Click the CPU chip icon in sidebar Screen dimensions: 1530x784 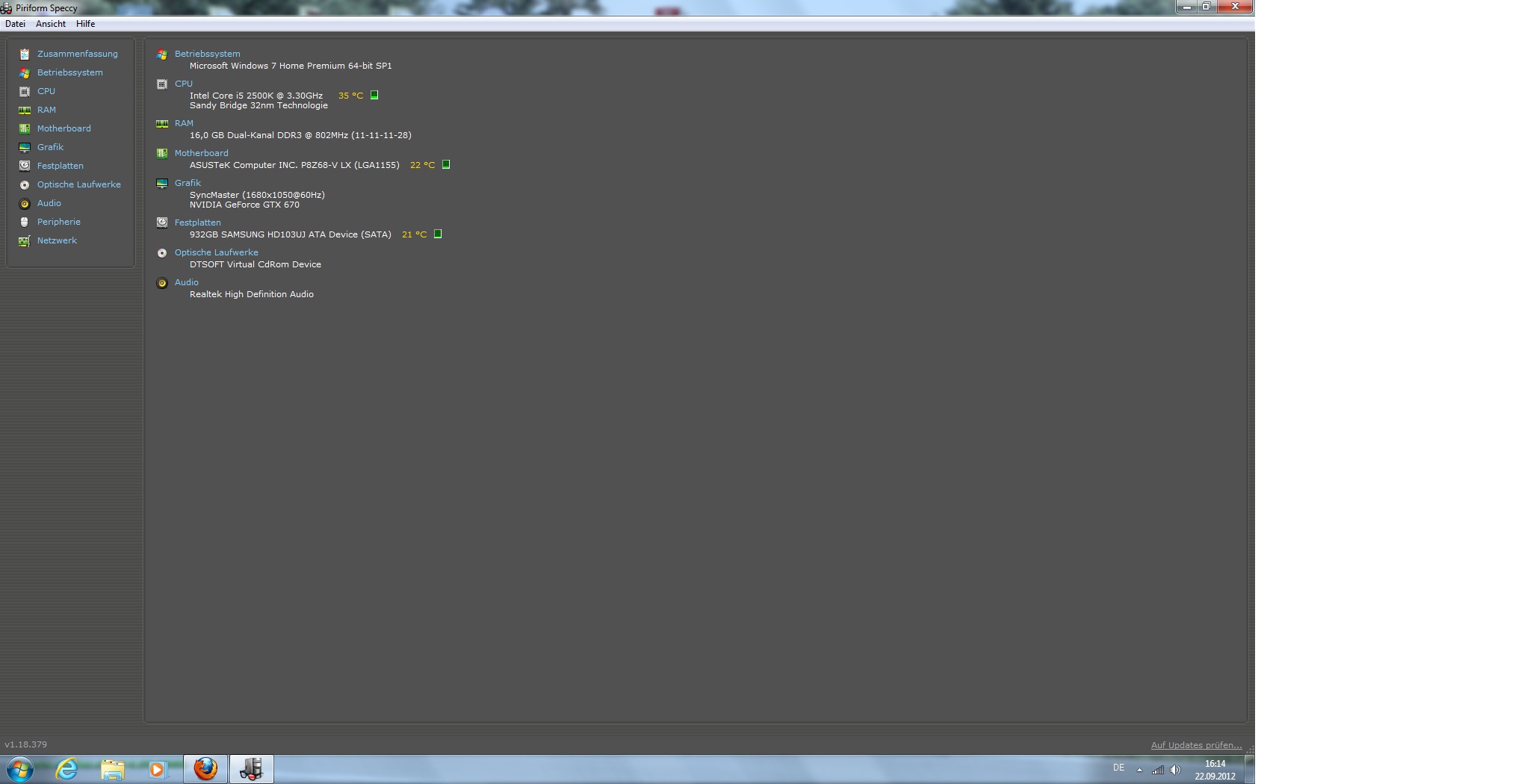25,91
